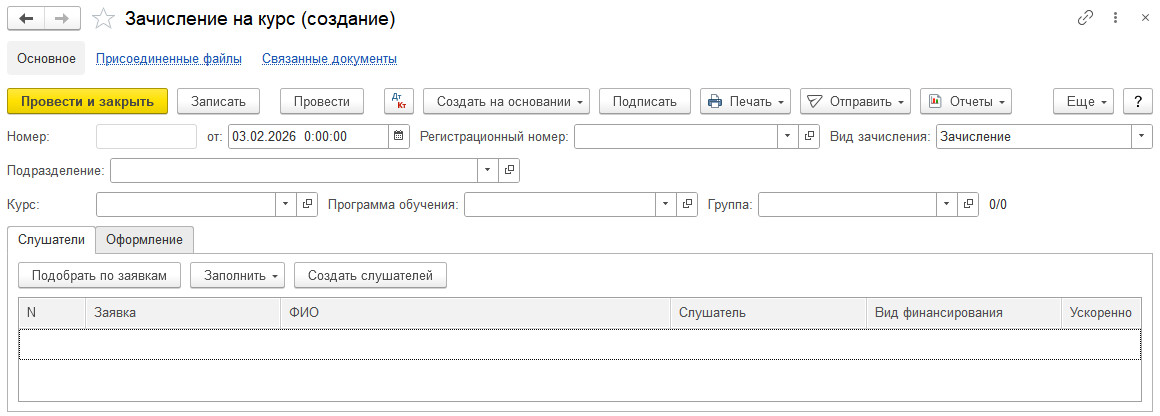
Task: Open the Подразделение field selection form icon
Action: point(509,171)
